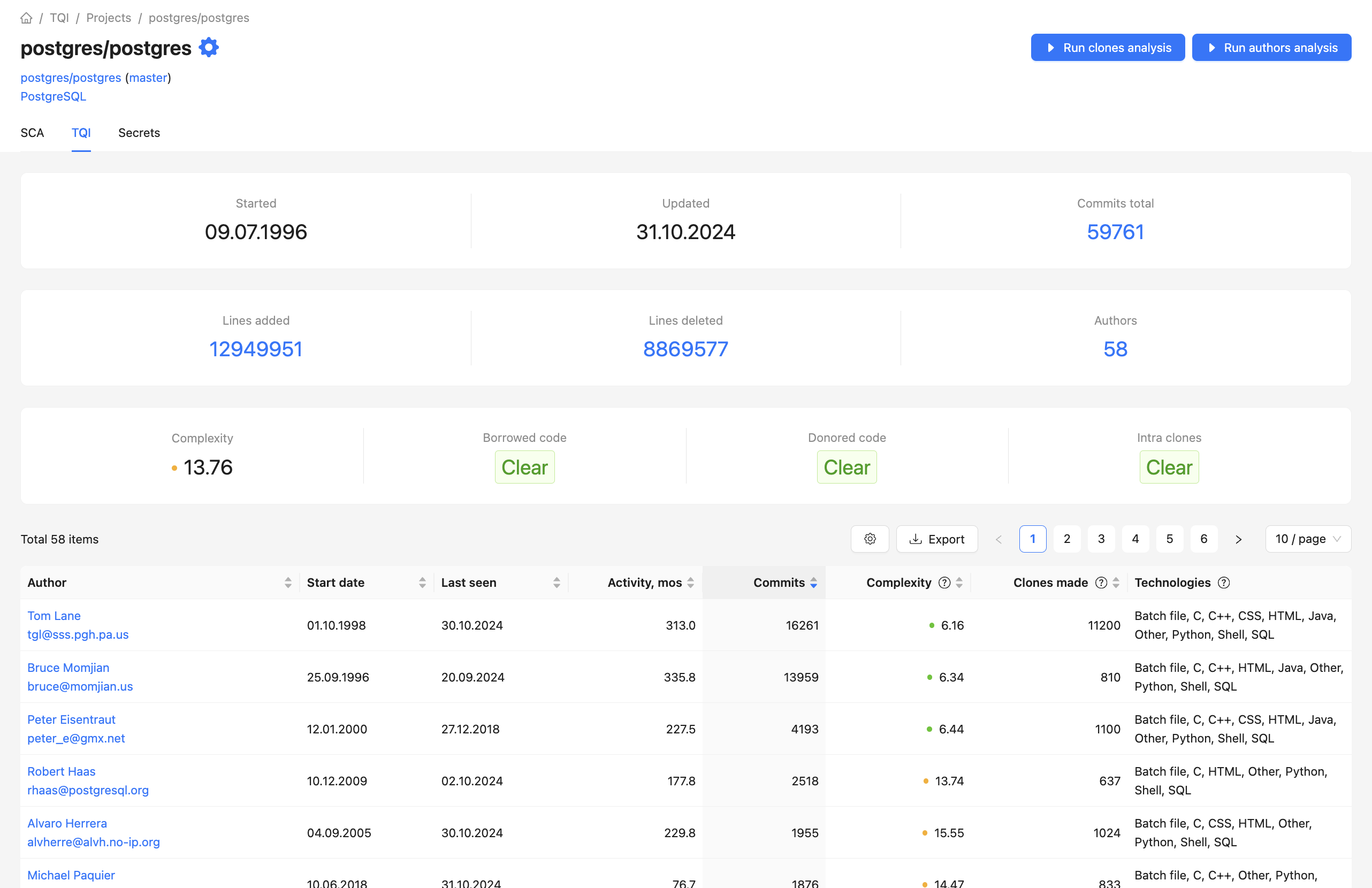Click Updated date 31.10.2024

point(685,232)
